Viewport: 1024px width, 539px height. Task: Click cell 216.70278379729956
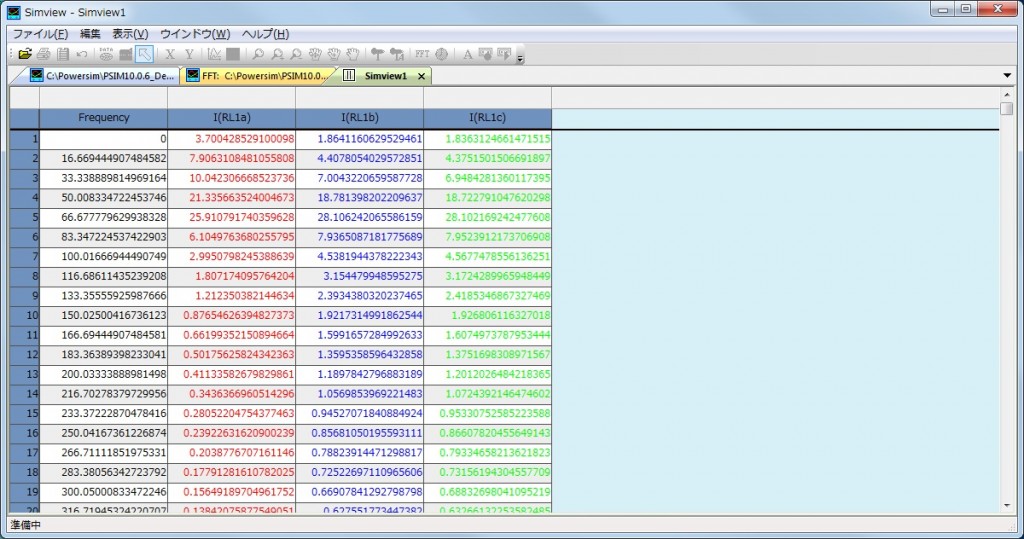(x=103, y=393)
